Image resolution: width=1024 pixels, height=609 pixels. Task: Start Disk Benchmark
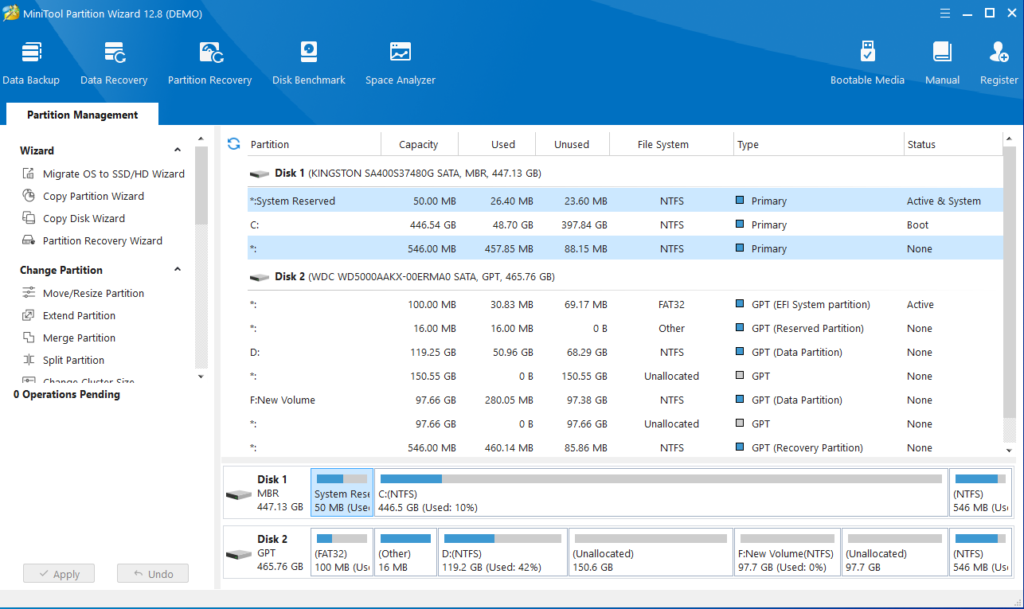(x=308, y=63)
